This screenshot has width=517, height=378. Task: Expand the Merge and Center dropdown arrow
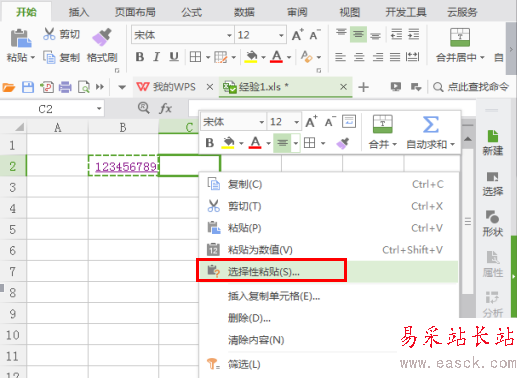pyautogui.click(x=482, y=58)
